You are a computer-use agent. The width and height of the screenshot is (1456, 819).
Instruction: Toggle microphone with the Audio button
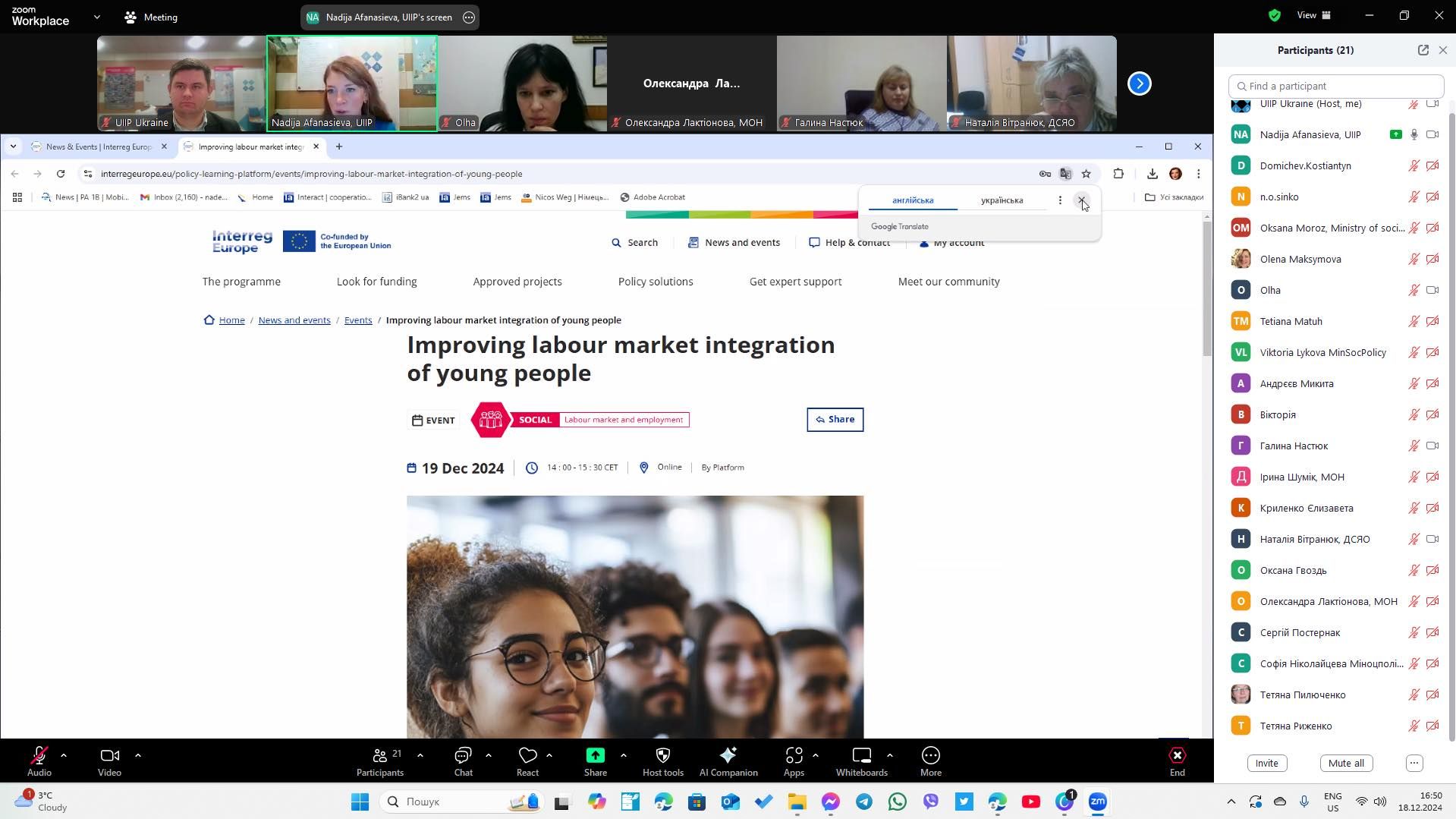pyautogui.click(x=39, y=761)
